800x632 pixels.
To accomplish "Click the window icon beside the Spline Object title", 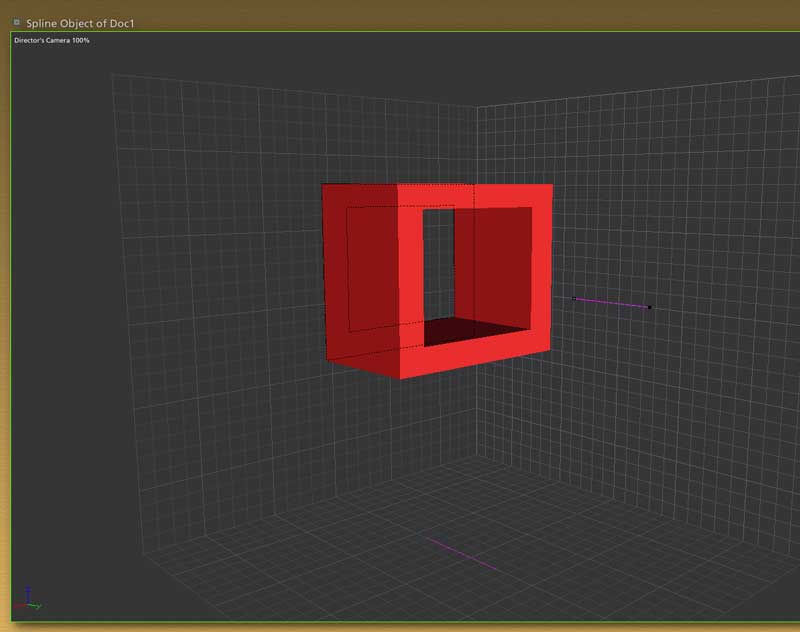I will pos(17,22).
